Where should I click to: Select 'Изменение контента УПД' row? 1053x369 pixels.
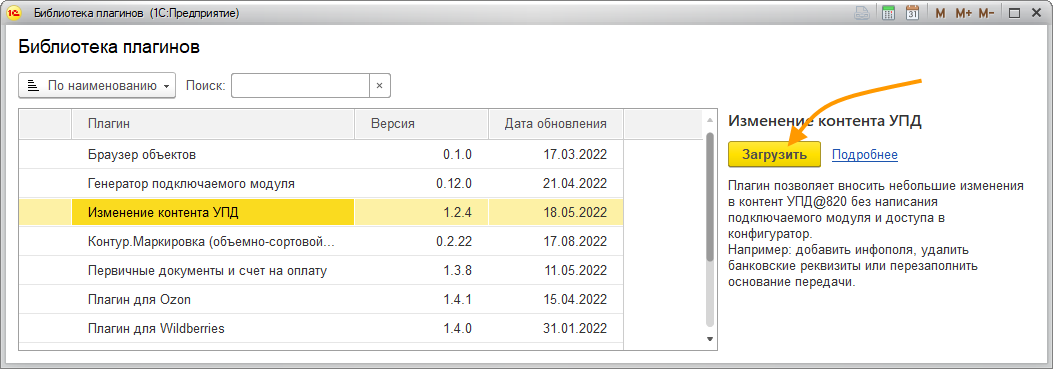[x=321, y=212]
